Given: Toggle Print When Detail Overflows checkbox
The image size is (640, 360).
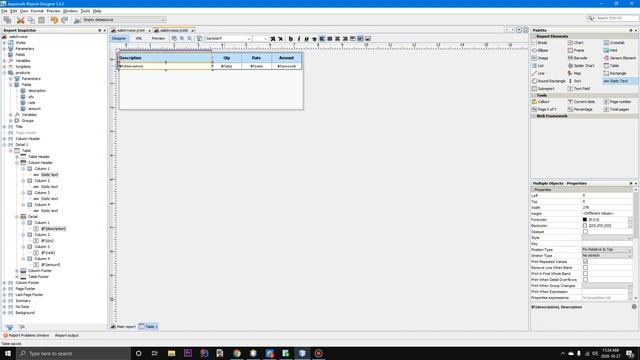Looking at the screenshot, I should (x=585, y=280).
